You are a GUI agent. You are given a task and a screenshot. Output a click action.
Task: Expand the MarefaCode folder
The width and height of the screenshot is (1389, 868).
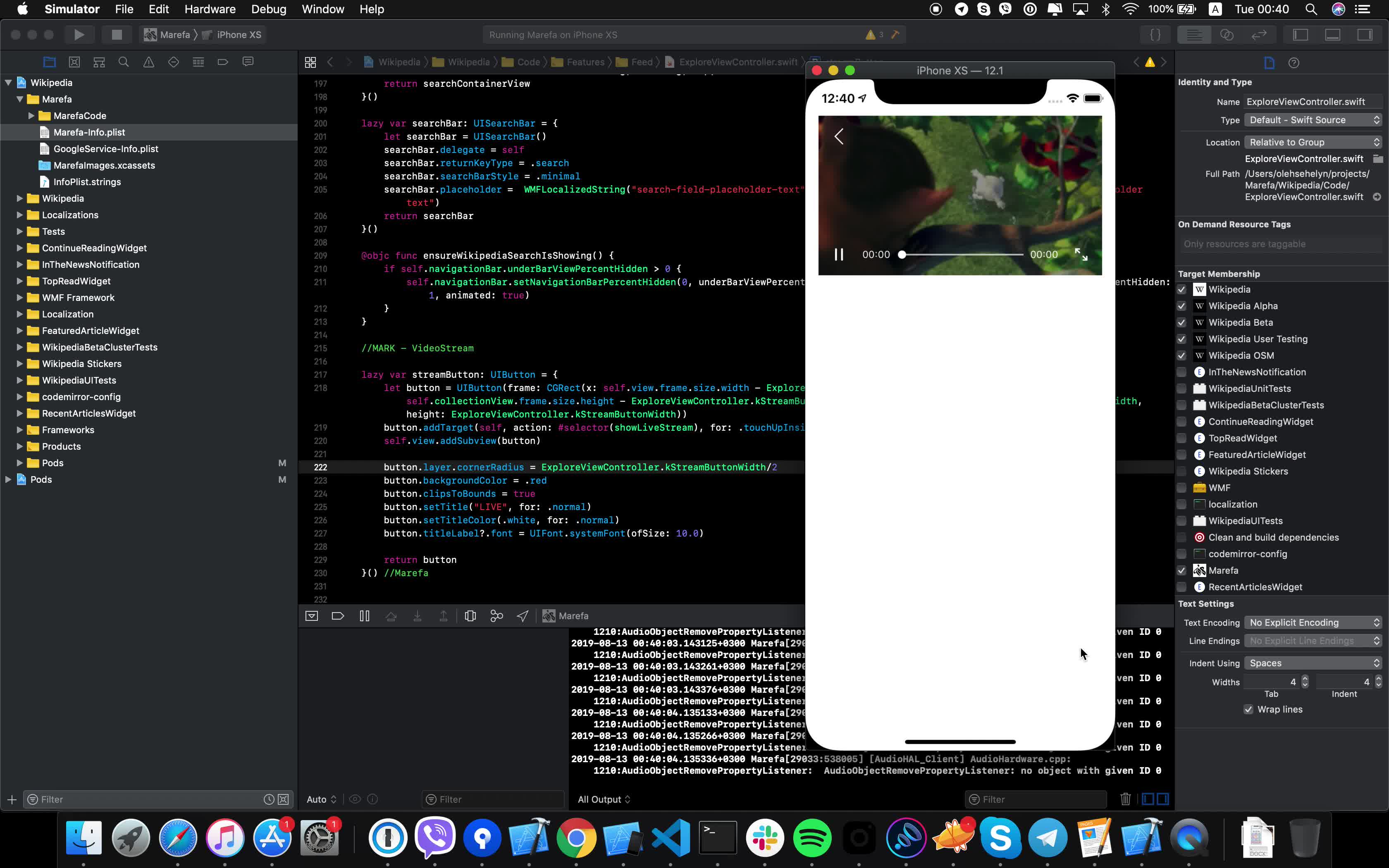pyautogui.click(x=31, y=116)
